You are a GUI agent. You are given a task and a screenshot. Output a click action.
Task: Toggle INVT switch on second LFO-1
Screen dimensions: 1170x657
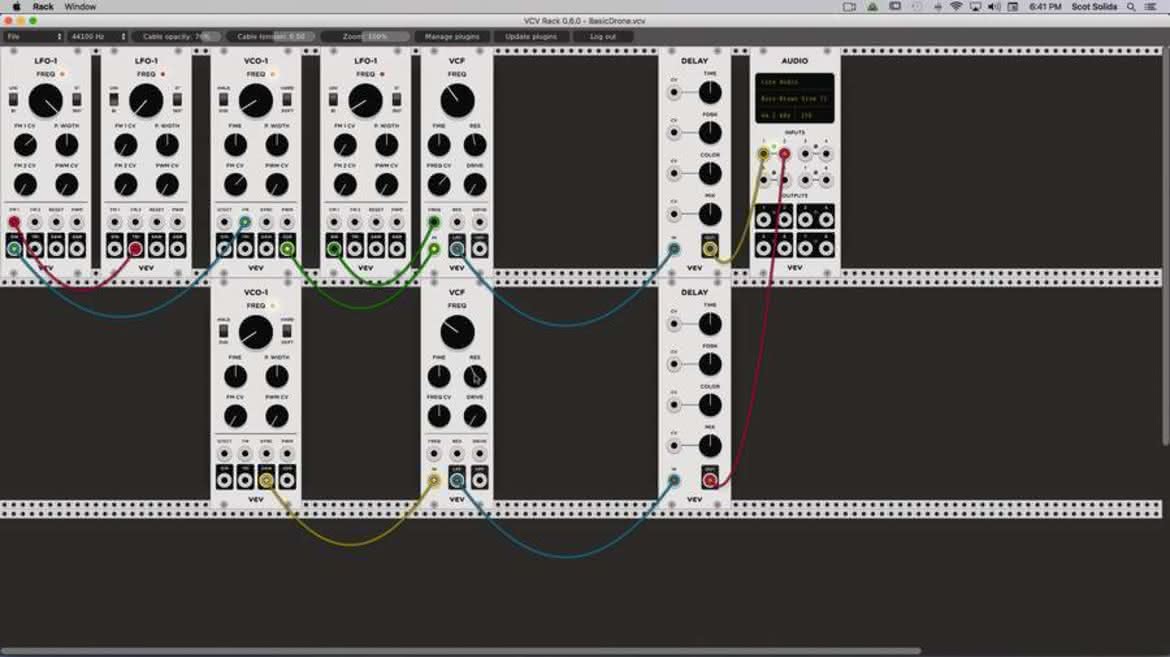click(x=177, y=99)
